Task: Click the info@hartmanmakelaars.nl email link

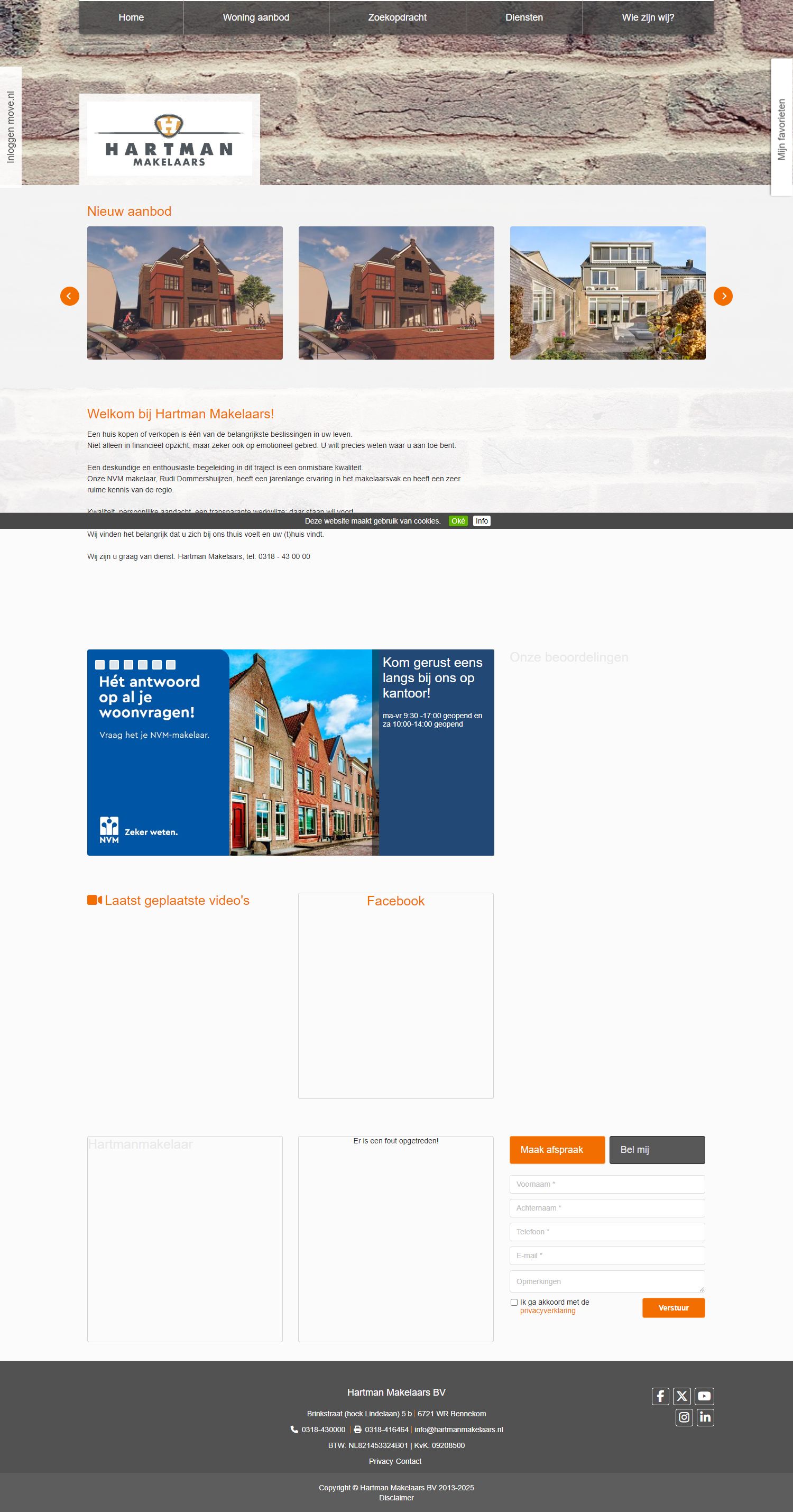Action: click(459, 1429)
